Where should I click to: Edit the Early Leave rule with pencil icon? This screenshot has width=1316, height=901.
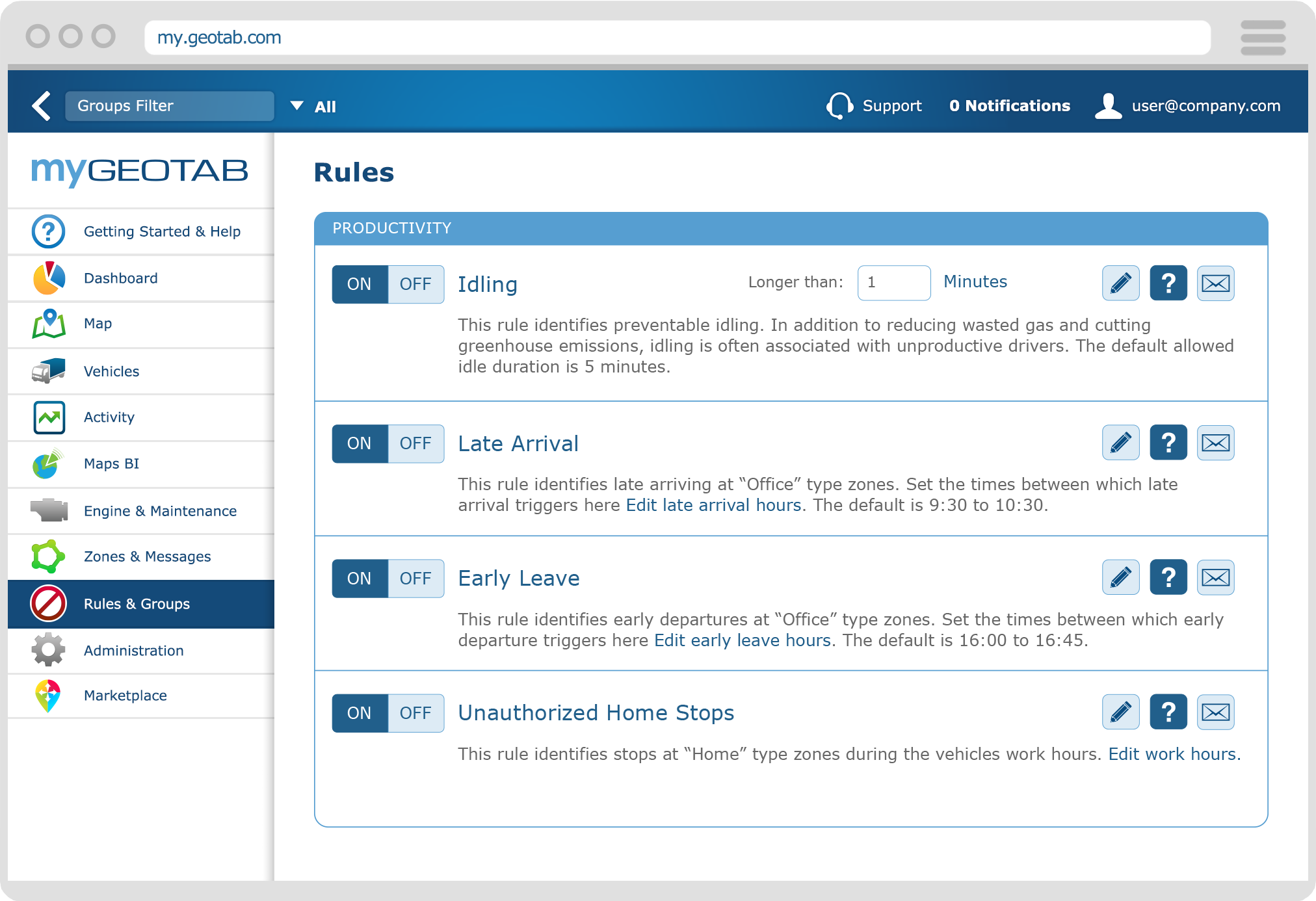[1121, 577]
